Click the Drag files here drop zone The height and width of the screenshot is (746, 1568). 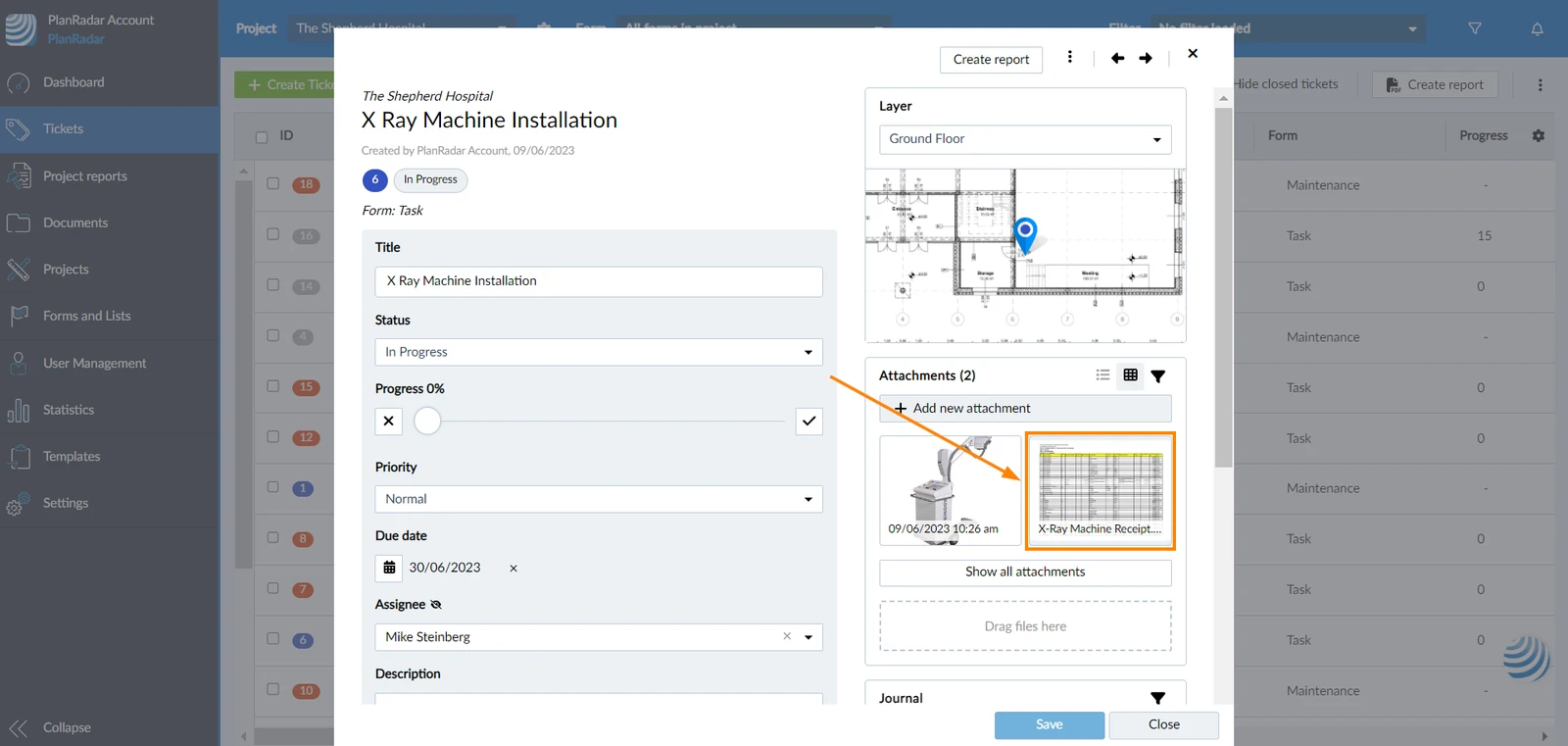[x=1025, y=626]
